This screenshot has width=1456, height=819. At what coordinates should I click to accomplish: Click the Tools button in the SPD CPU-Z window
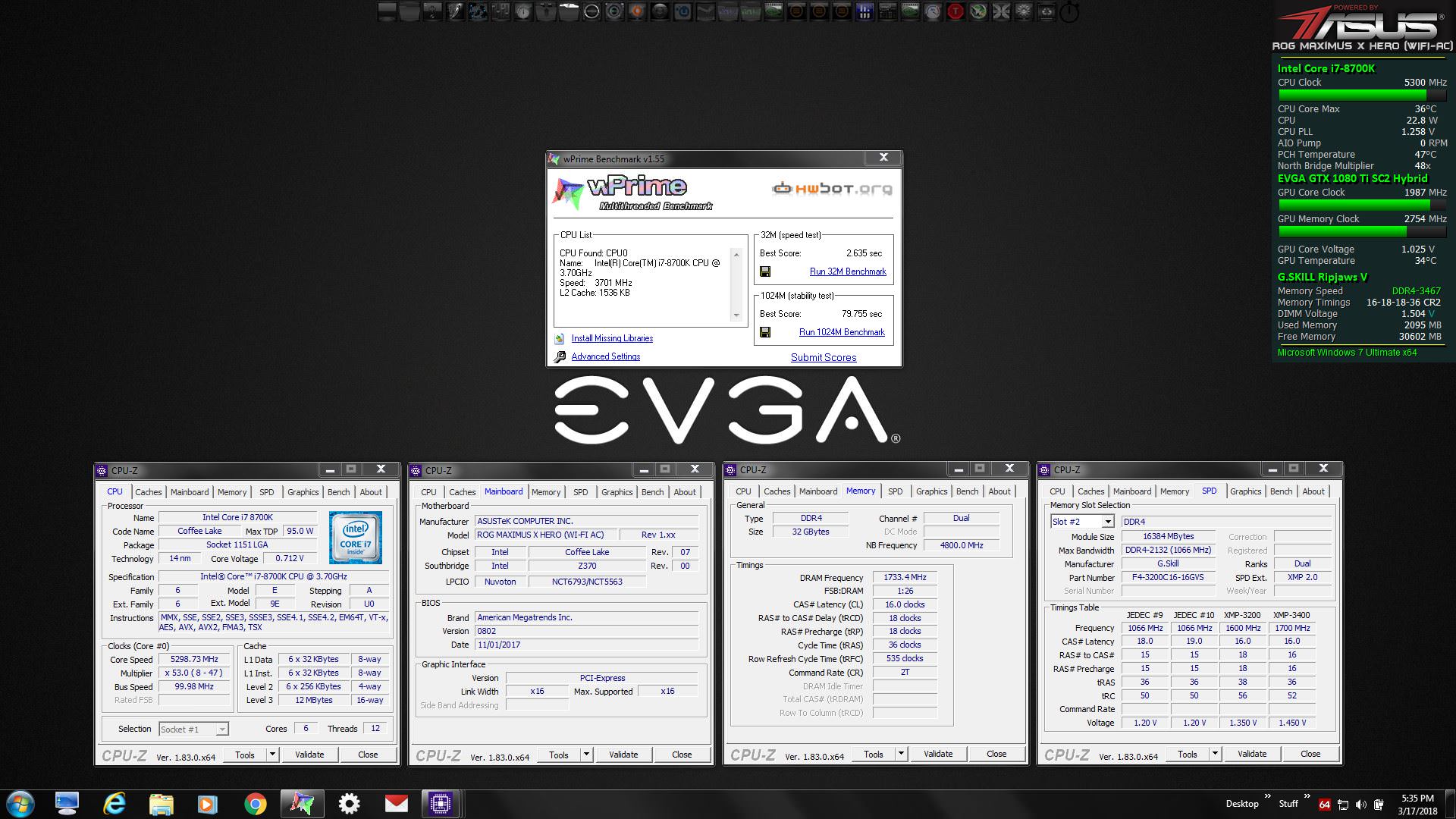(x=1188, y=755)
